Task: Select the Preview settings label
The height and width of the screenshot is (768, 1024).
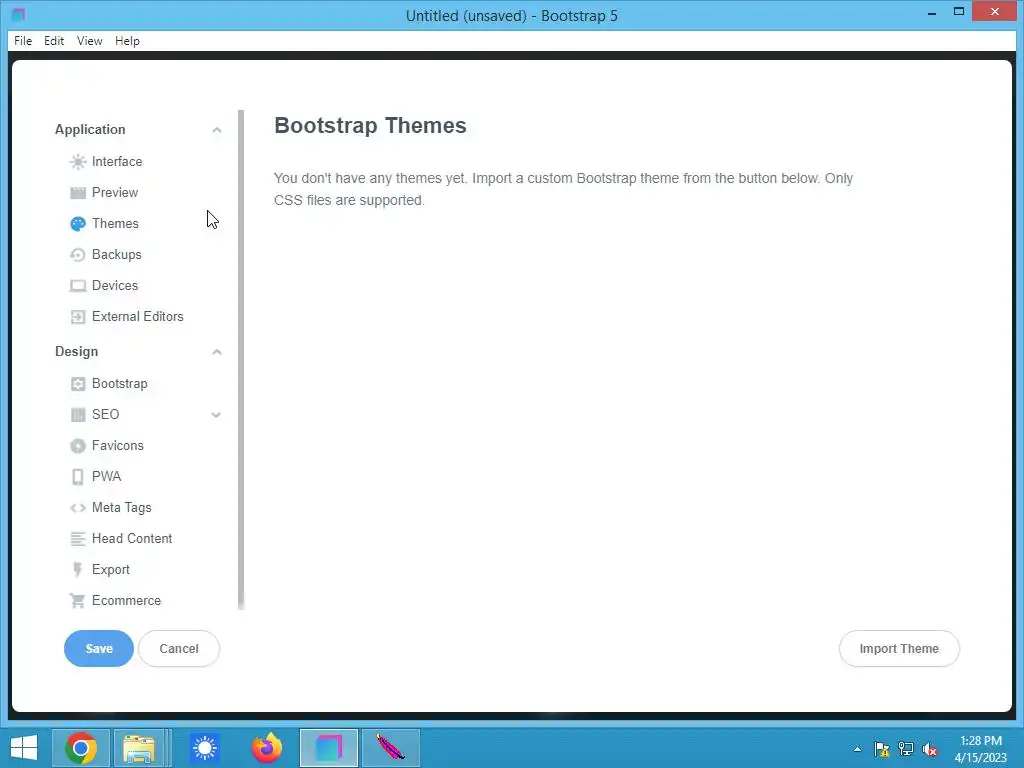Action: coord(115,193)
